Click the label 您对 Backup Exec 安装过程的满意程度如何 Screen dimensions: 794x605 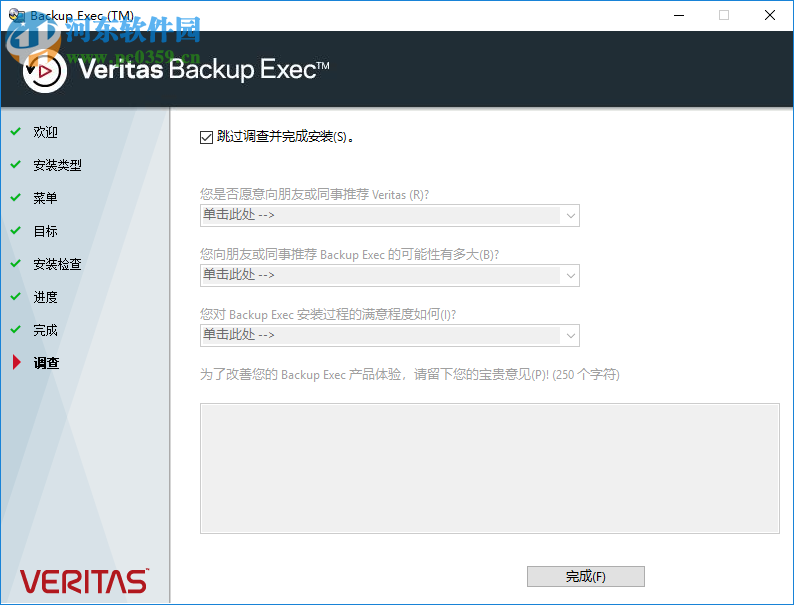coord(328,314)
